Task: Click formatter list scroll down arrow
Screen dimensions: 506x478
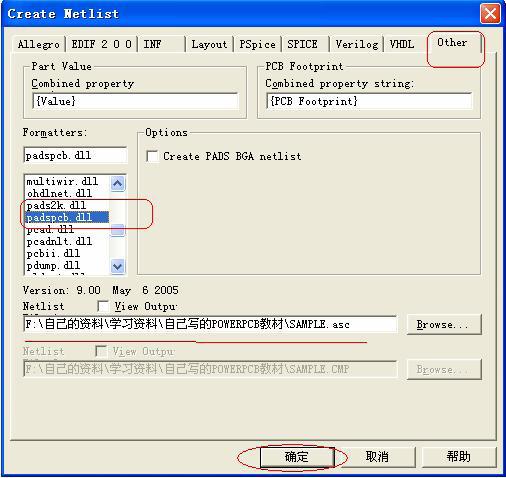Action: [117, 266]
